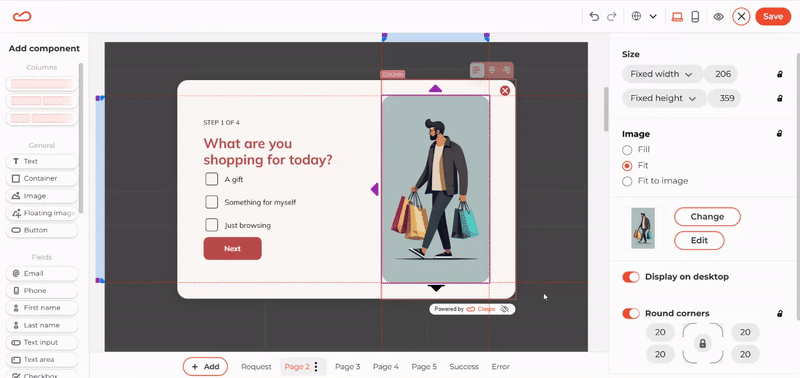
Task: Click the Next button in popup
Action: tap(232, 248)
